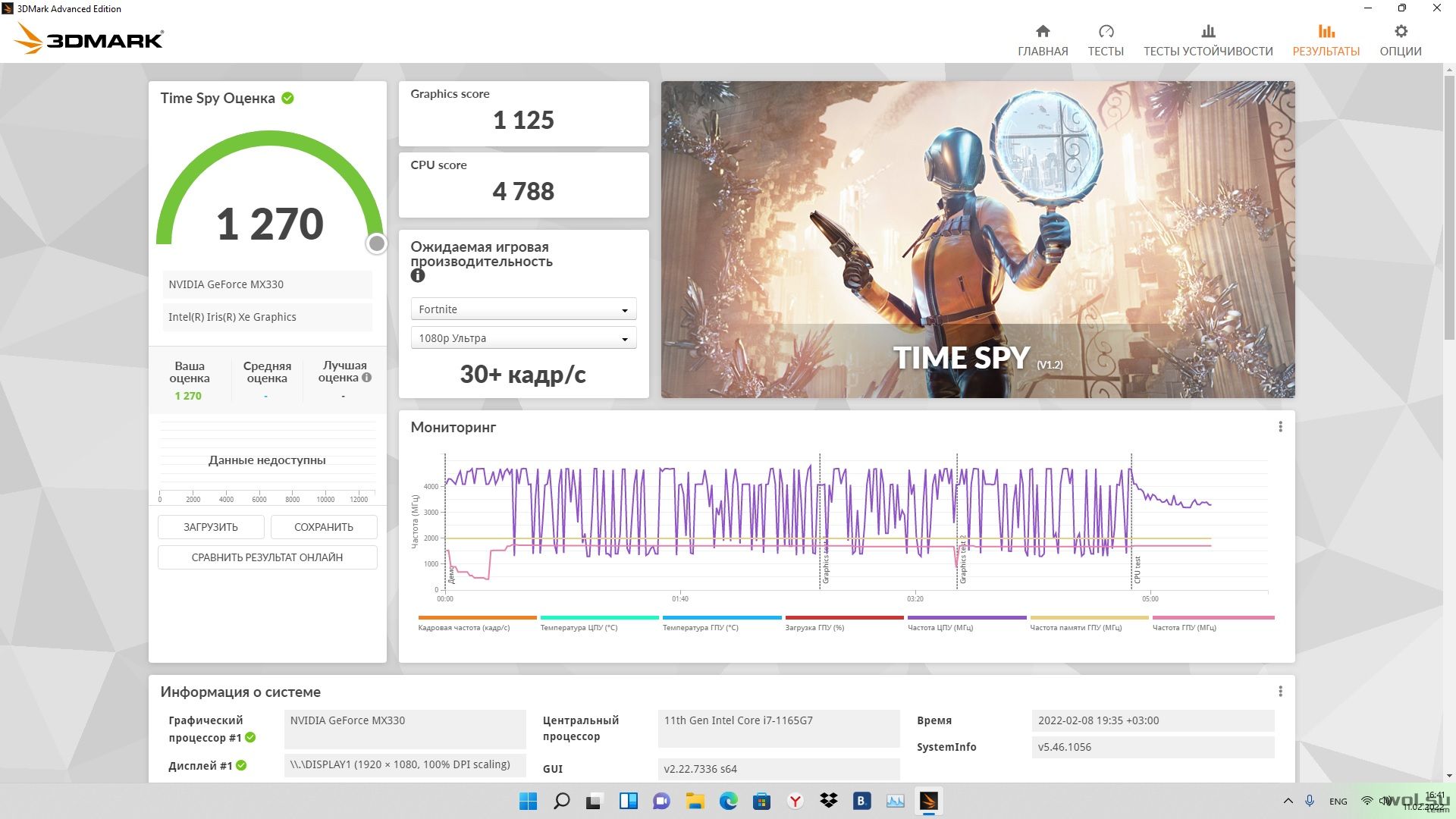Switch to the ТЕСТЫ tab

click(x=1106, y=40)
